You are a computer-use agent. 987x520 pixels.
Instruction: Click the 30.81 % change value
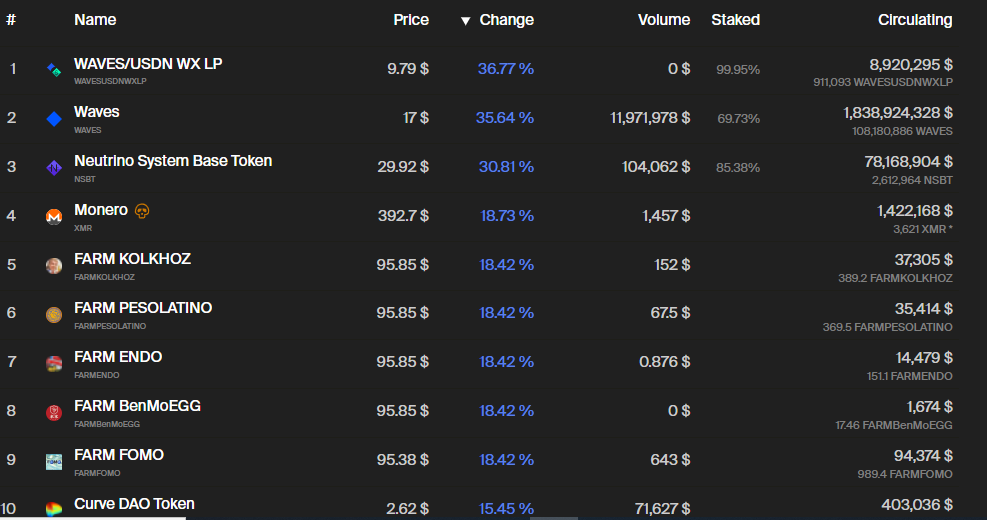point(507,167)
